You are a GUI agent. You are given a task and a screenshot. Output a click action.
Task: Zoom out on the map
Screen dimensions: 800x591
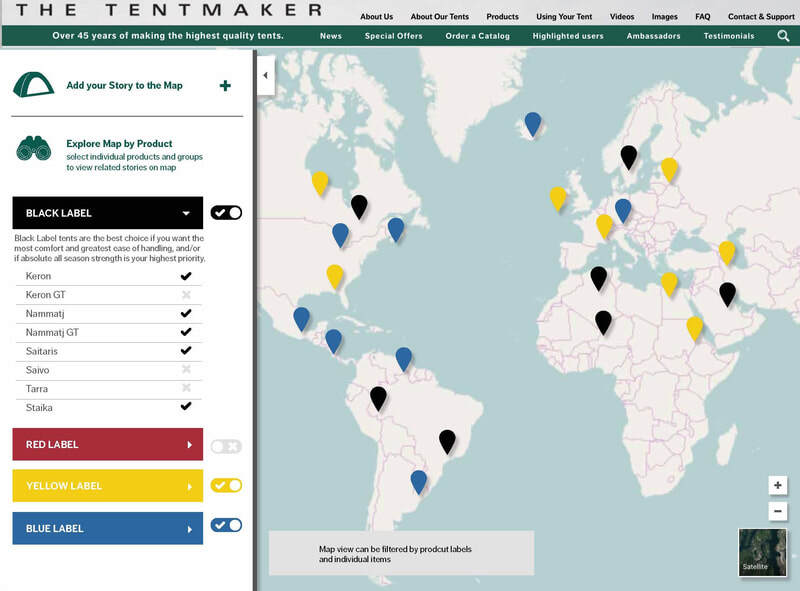[778, 510]
